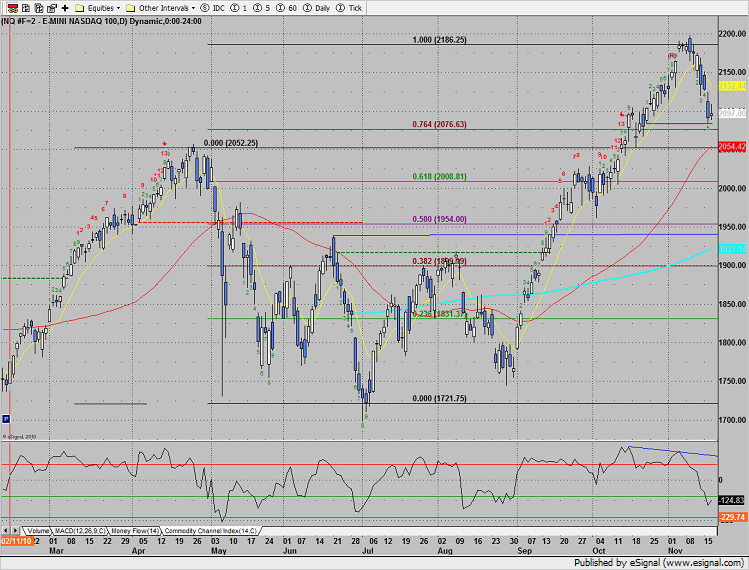Switch to the 5-minute interval

tap(262, 8)
